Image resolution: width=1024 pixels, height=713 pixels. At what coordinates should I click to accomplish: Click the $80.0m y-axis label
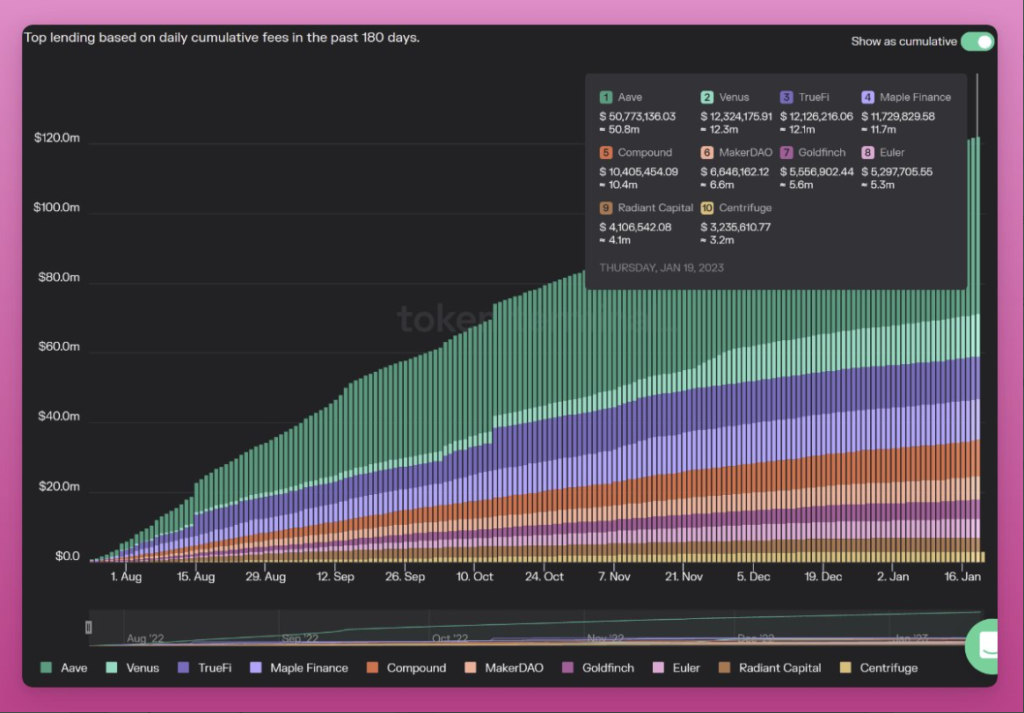(x=59, y=277)
